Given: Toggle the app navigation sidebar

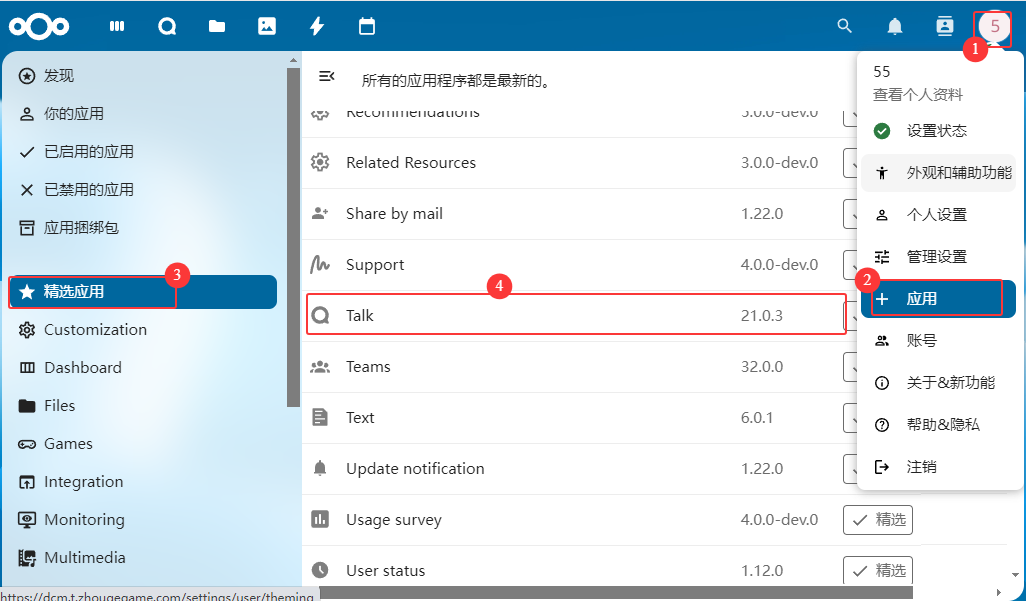Looking at the screenshot, I should (x=326, y=77).
